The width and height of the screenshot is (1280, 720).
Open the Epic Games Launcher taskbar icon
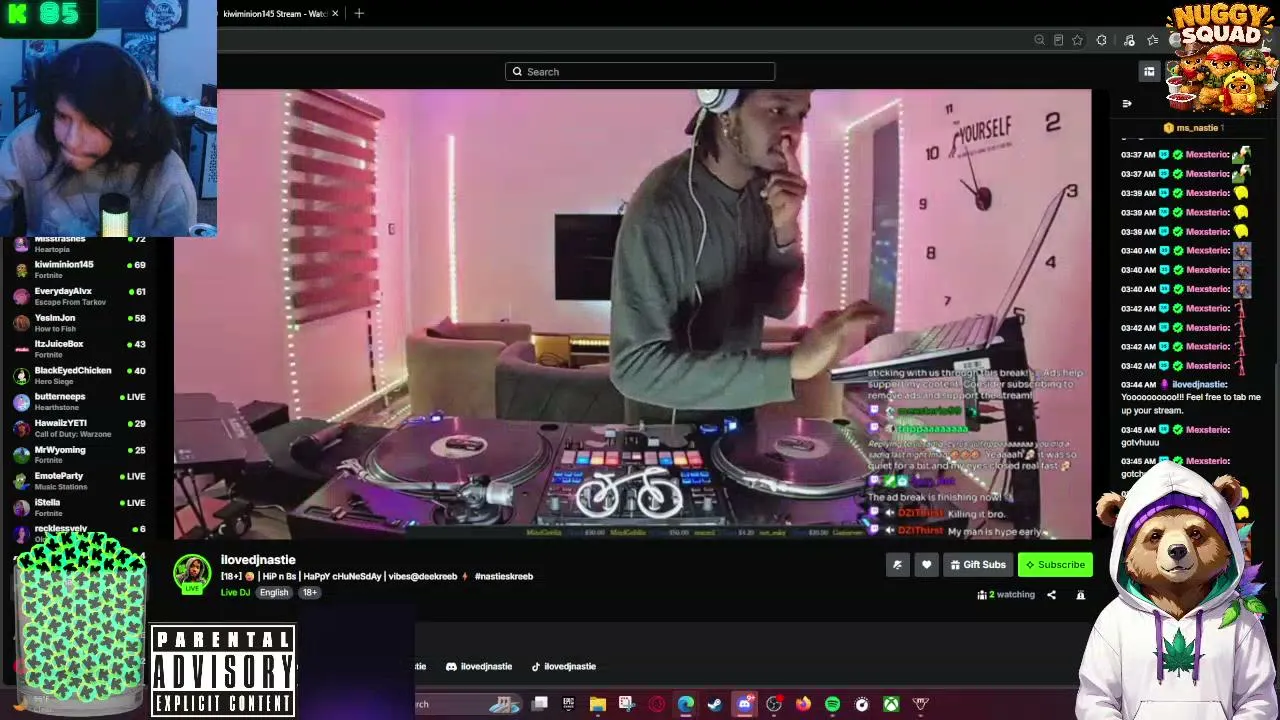pyautogui.click(x=568, y=704)
